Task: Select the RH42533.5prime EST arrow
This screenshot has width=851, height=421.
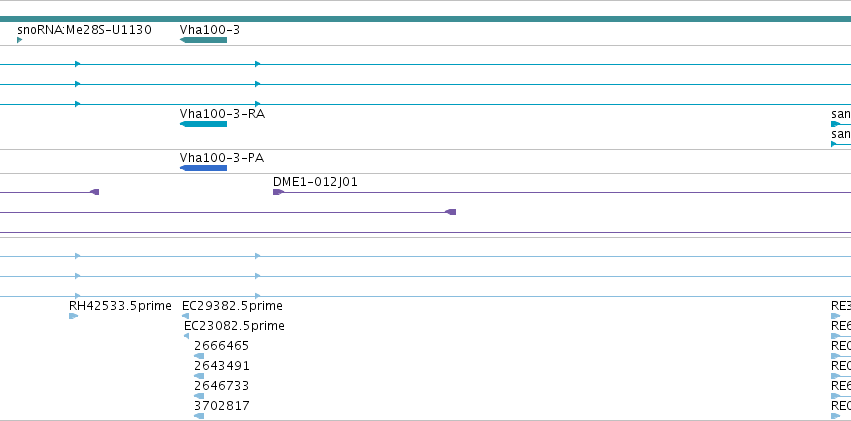Action: tap(73, 316)
